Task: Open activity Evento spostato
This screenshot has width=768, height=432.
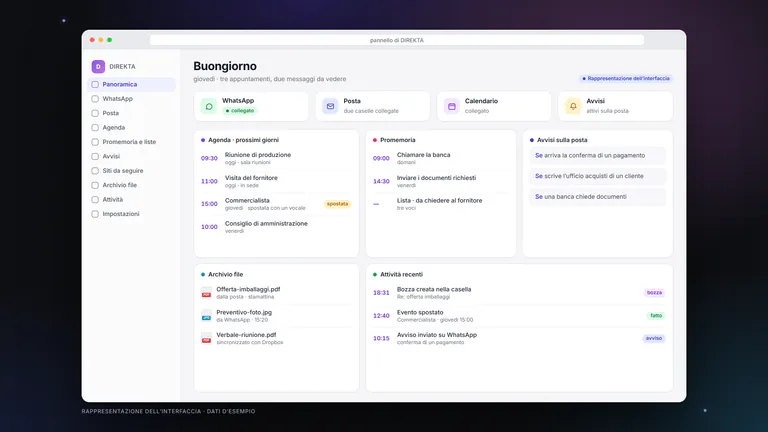Action: (519, 315)
